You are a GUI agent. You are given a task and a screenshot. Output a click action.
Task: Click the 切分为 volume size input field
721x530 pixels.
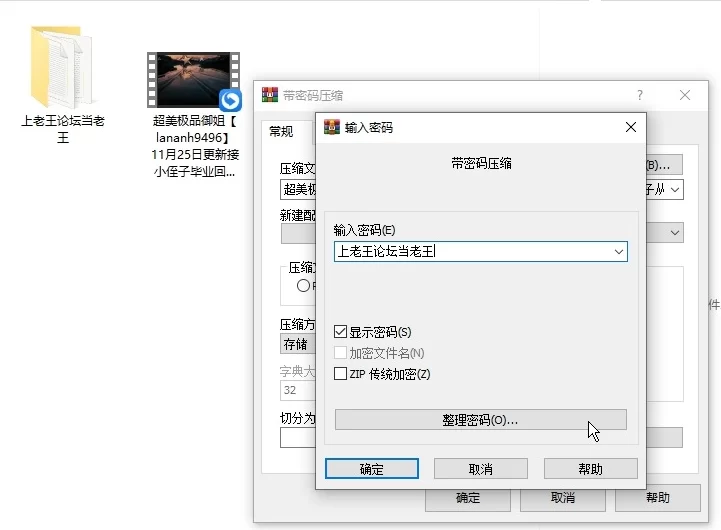point(298,438)
